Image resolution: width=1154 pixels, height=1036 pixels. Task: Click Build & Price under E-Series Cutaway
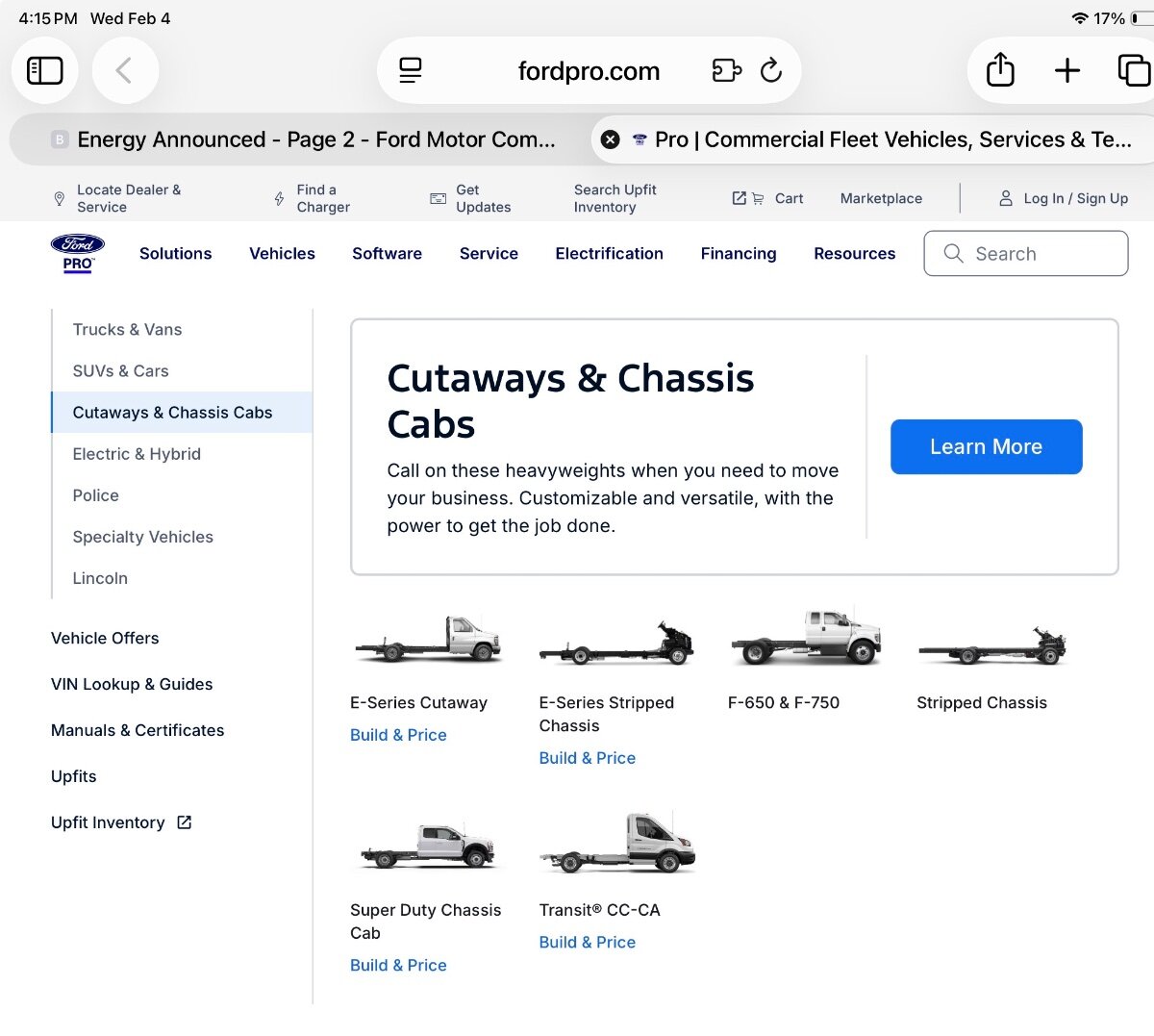tap(398, 735)
